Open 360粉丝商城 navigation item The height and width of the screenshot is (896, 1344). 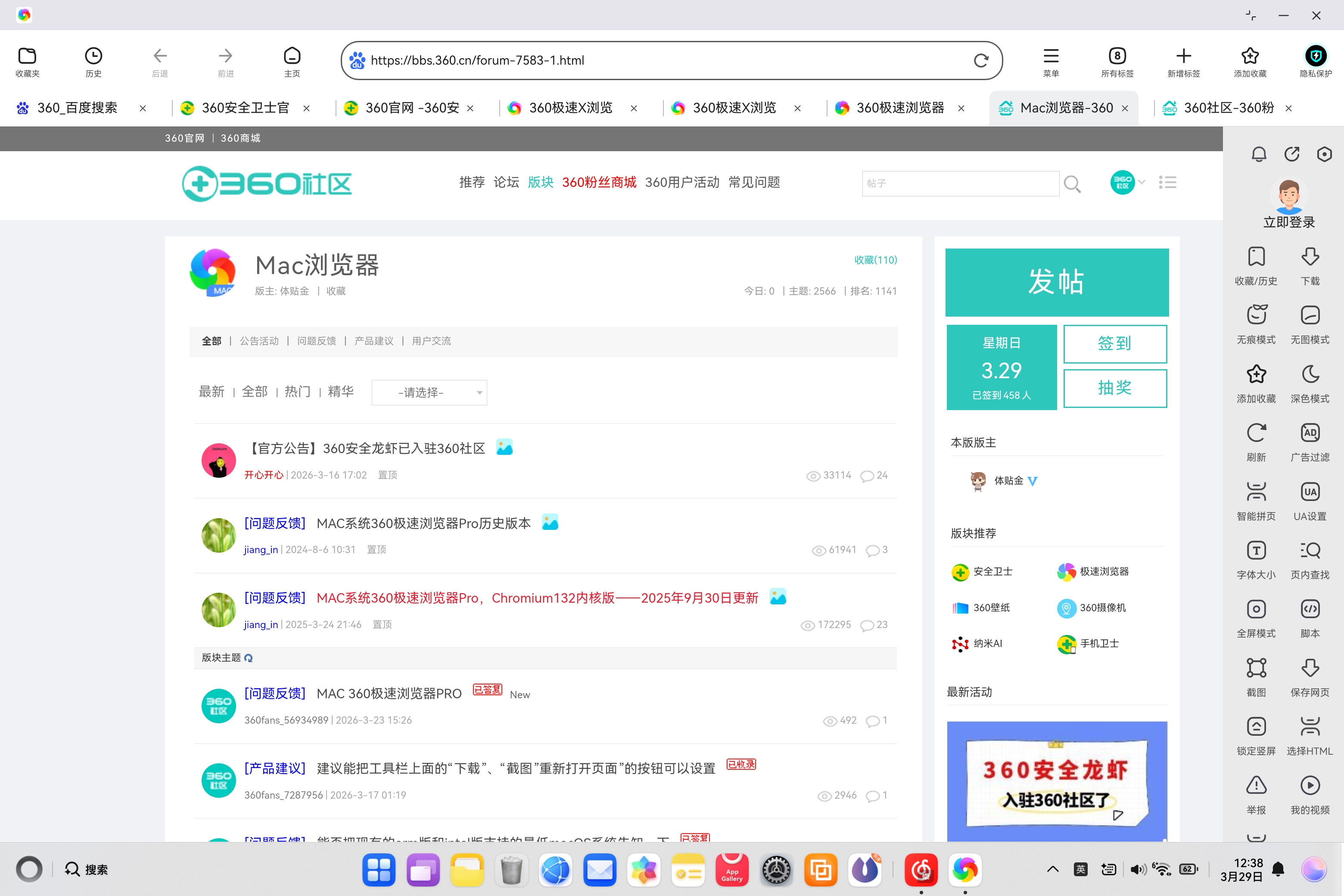point(599,182)
